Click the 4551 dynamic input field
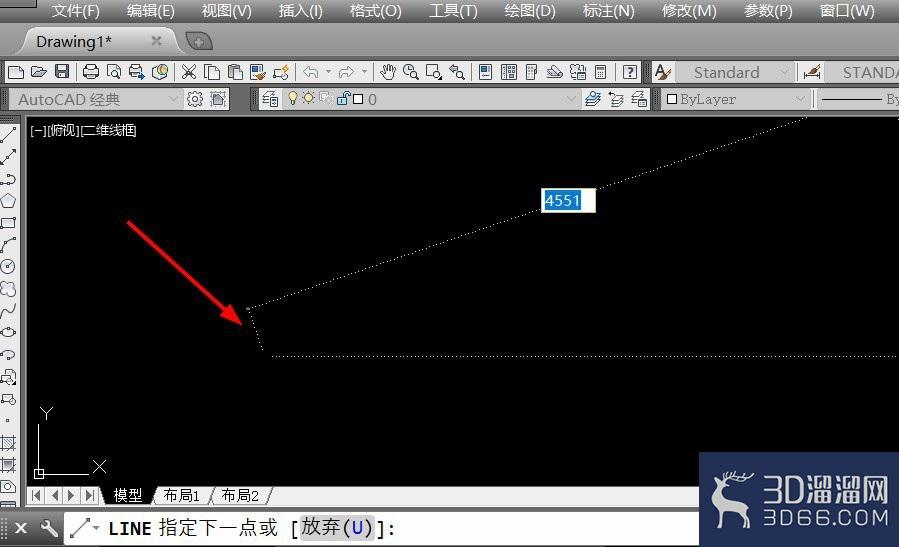Image resolution: width=899 pixels, height=547 pixels. coord(568,201)
